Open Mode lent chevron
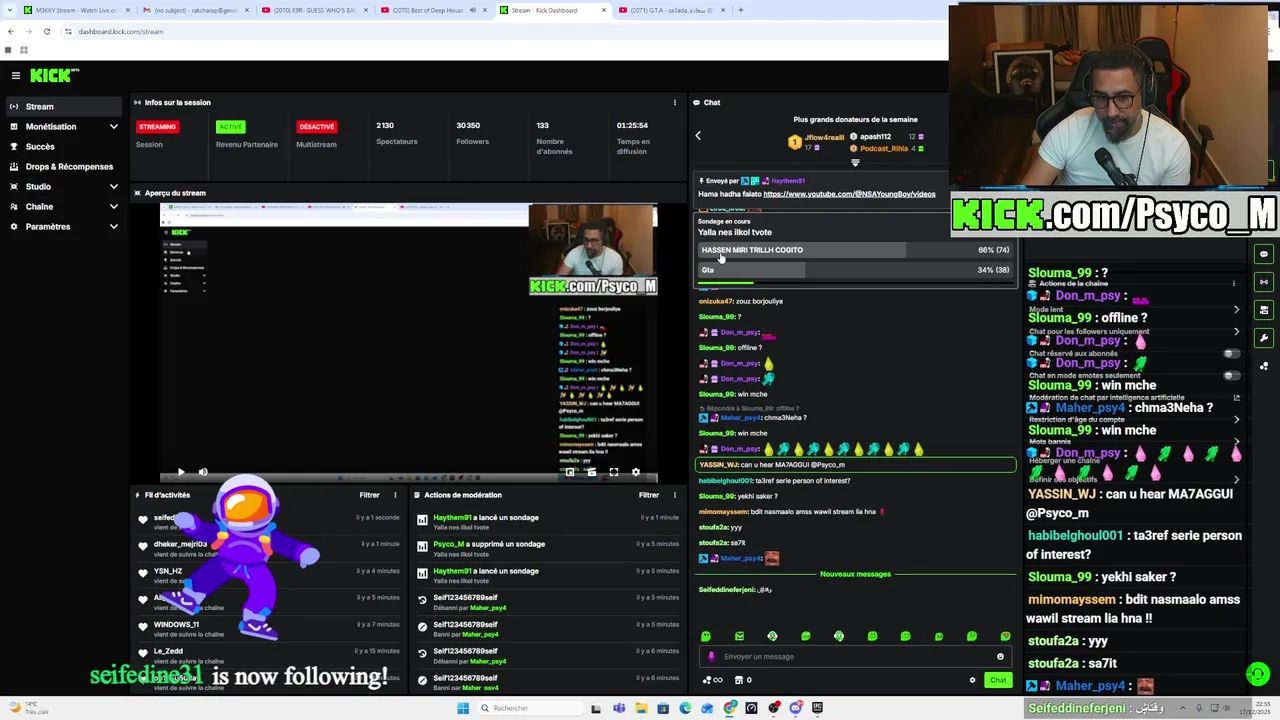The height and width of the screenshot is (720, 1280). (x=1236, y=309)
